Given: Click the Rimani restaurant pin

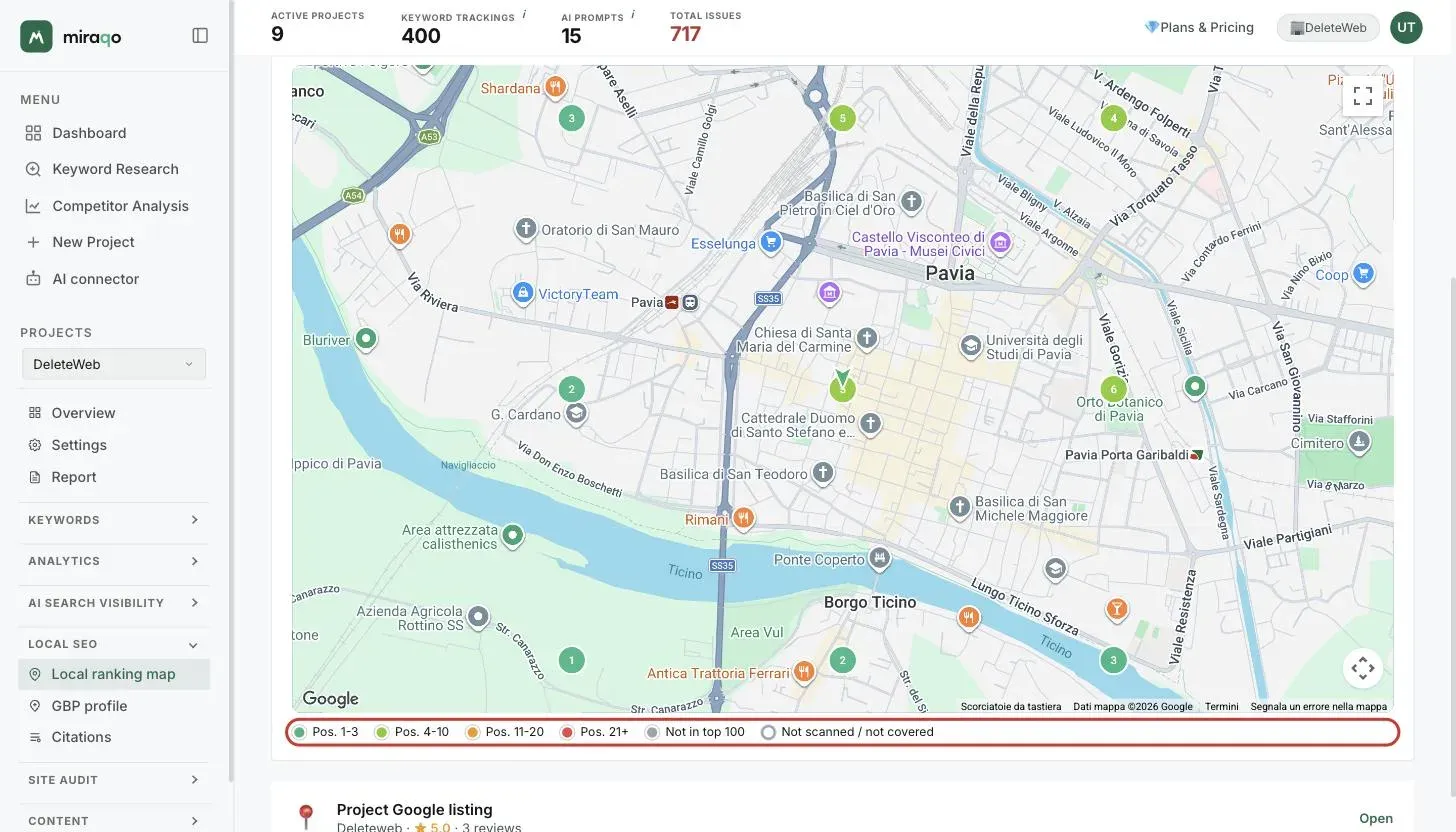Looking at the screenshot, I should 742,518.
